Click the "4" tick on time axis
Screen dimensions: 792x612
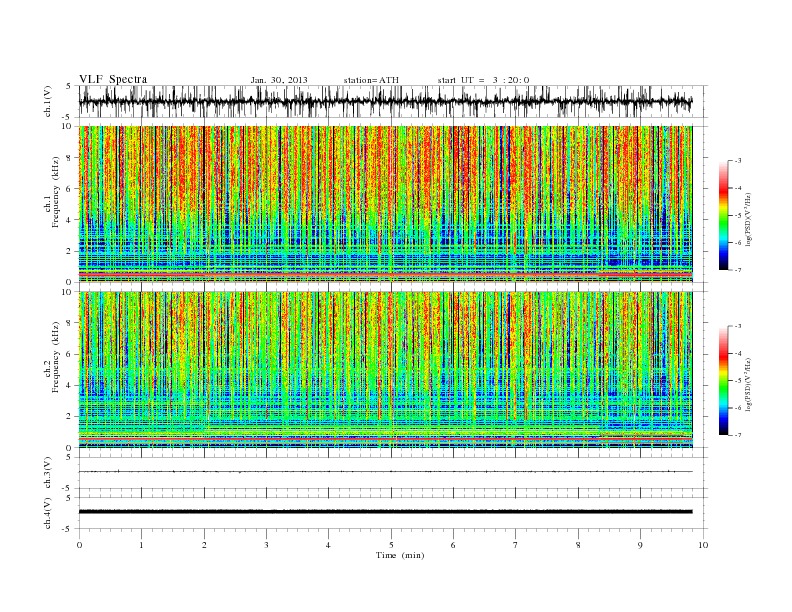[328, 545]
